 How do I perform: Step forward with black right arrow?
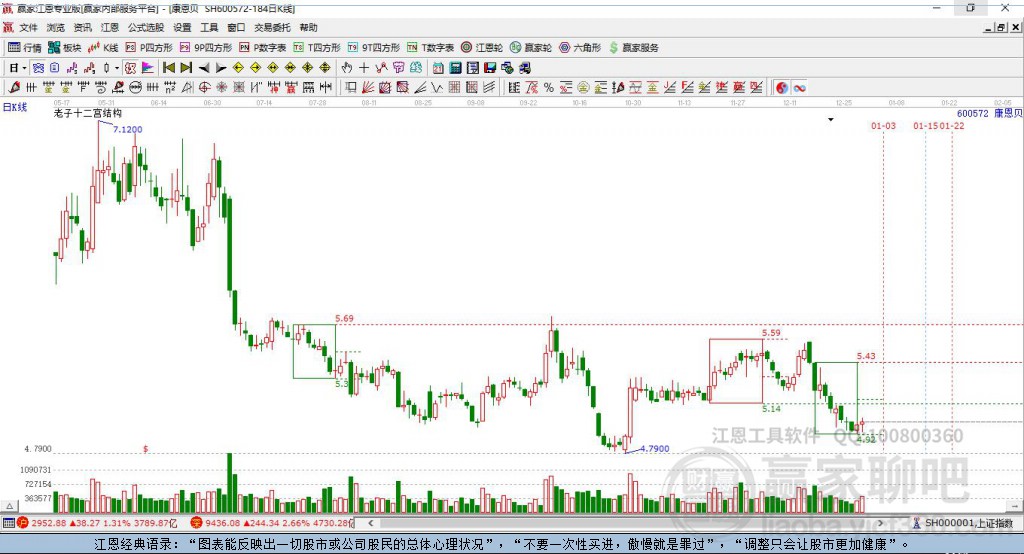221,68
